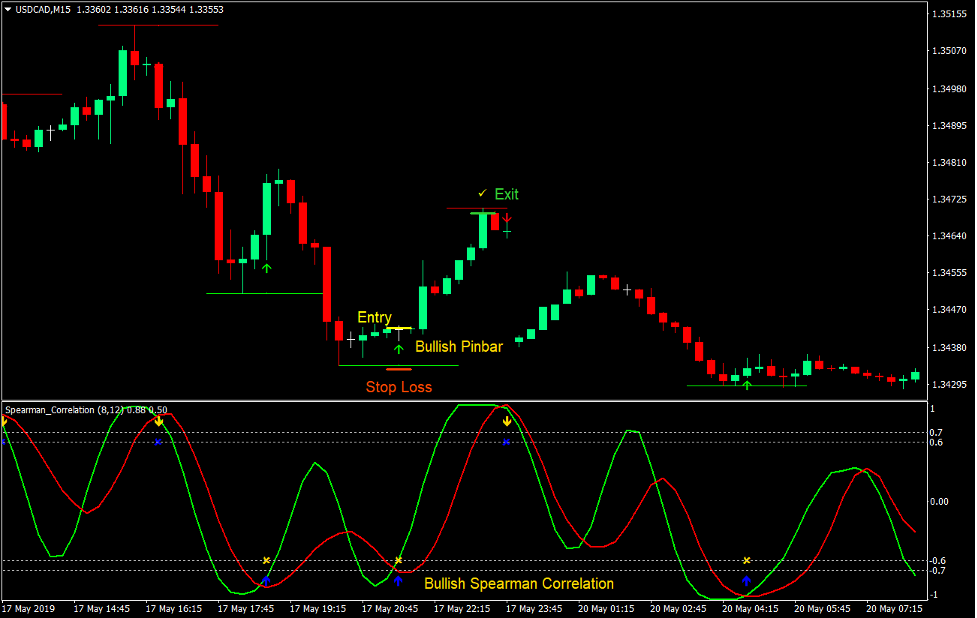
Task: Select the blue buy arrow near 20 May 04:15
Action: pos(747,579)
